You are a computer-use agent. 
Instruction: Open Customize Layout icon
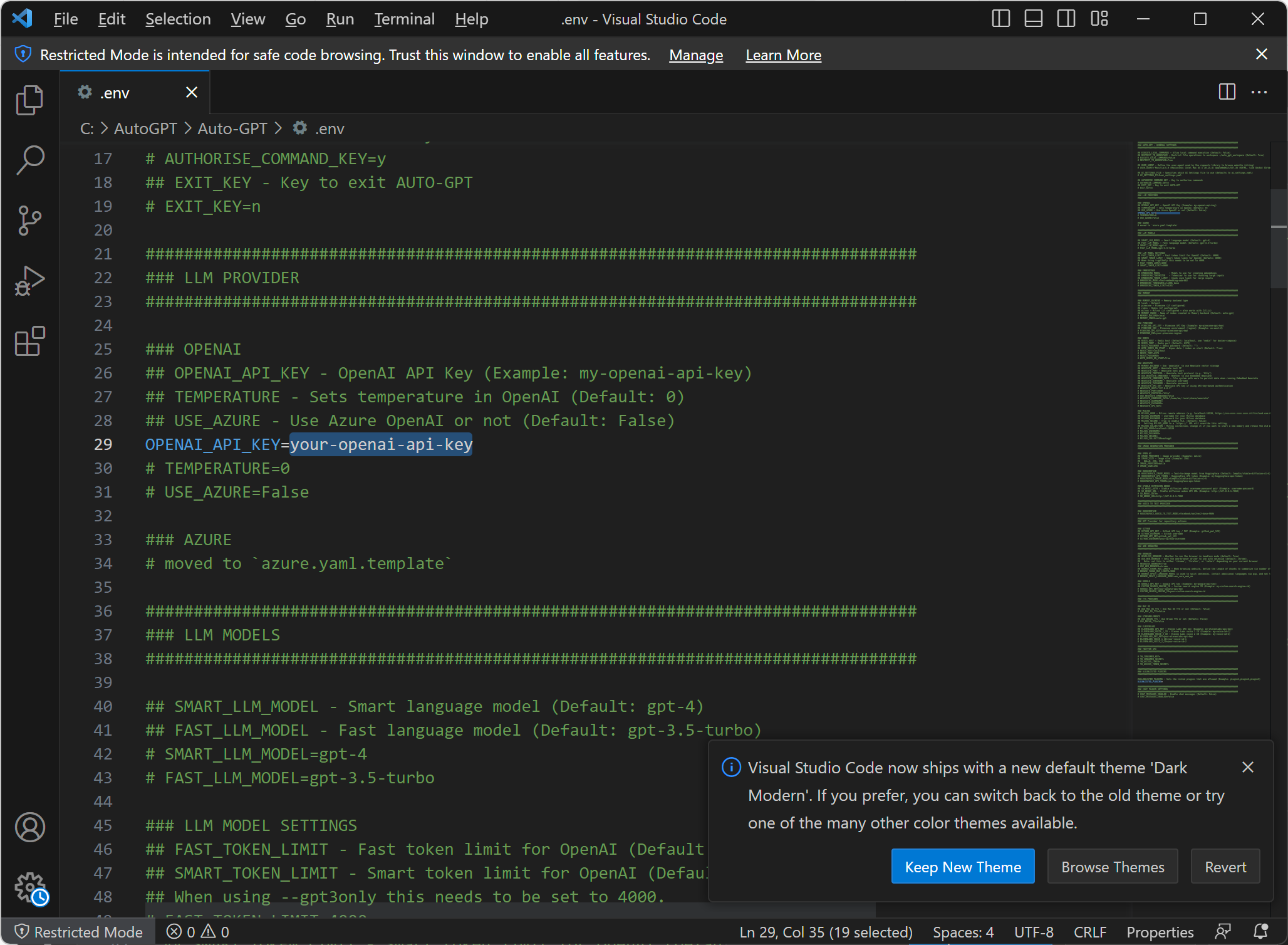pos(1099,19)
